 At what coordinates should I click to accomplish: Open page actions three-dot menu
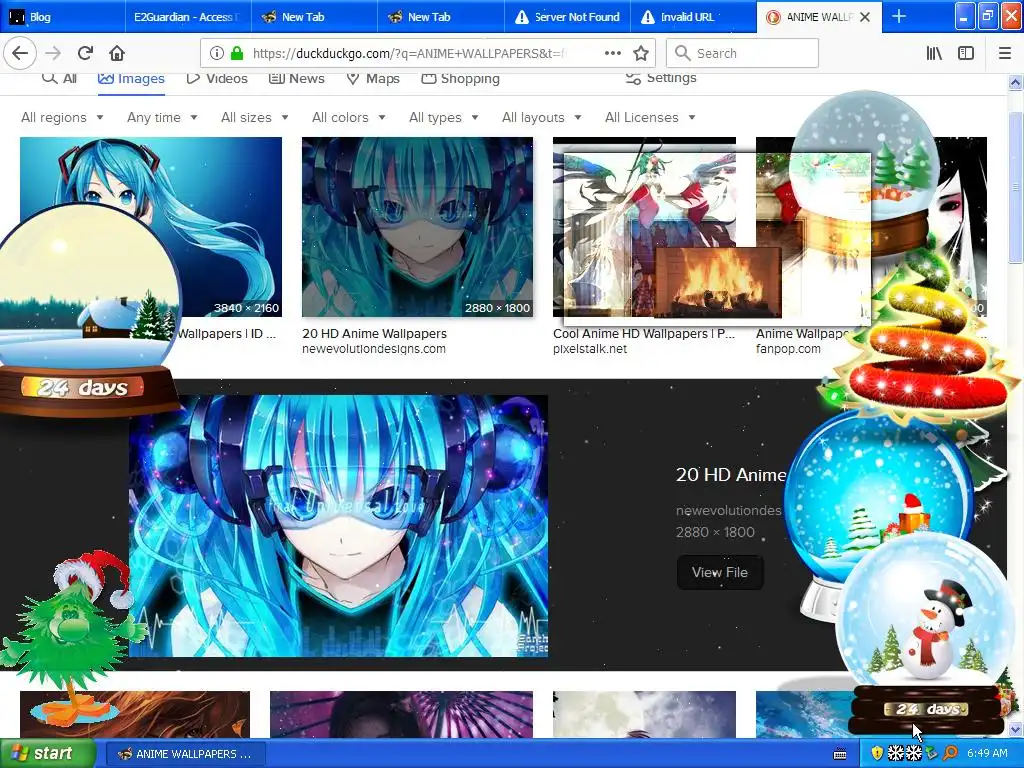pyautogui.click(x=613, y=54)
